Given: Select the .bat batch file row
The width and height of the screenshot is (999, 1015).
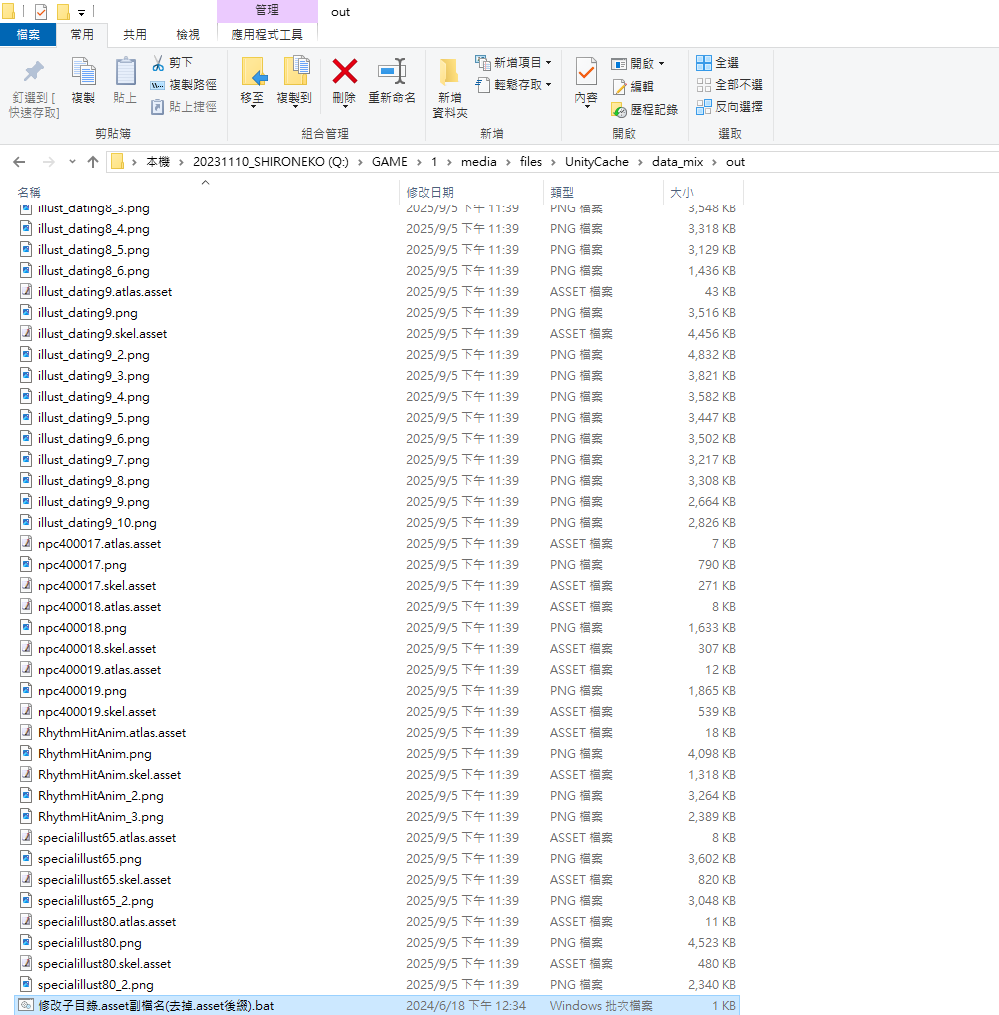Looking at the screenshot, I should (x=376, y=1005).
